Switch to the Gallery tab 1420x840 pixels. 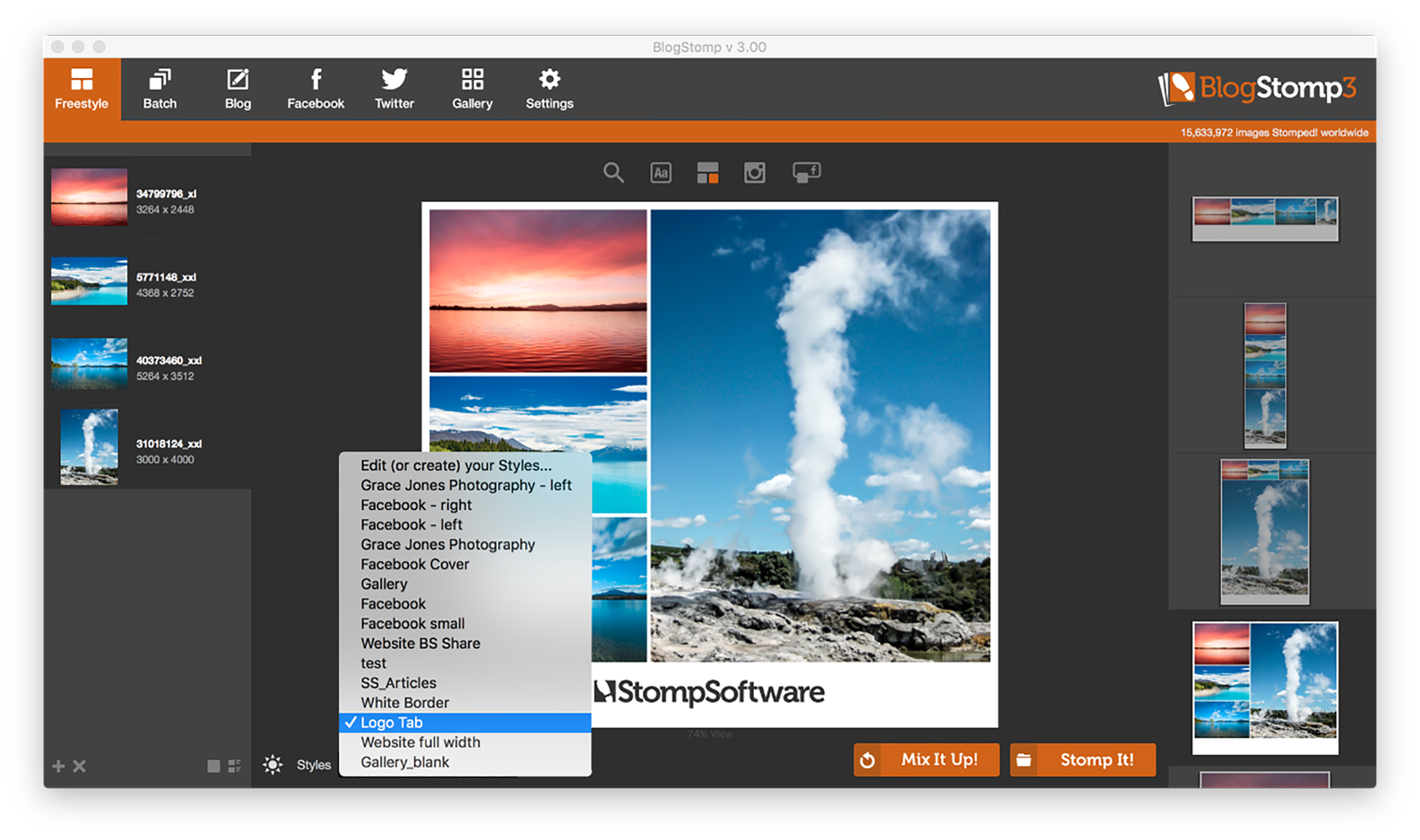472,90
